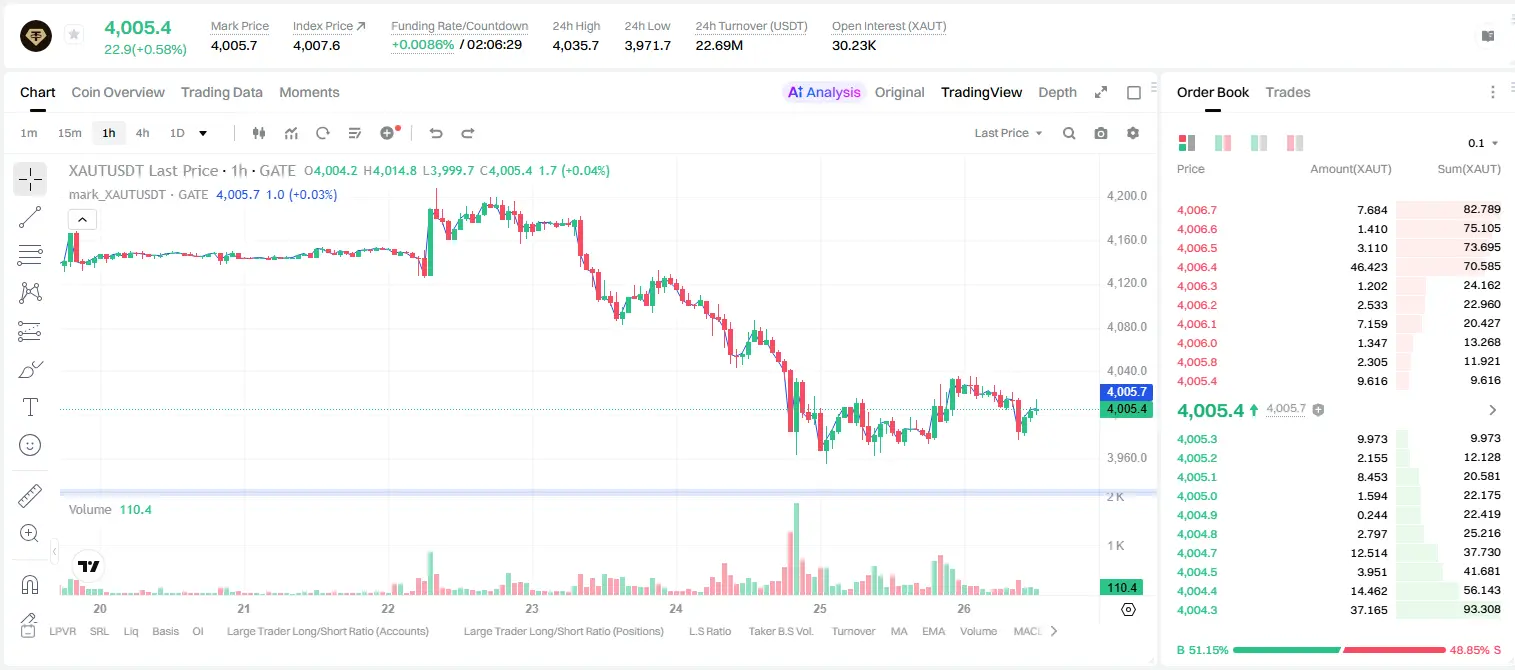Open the Coin Overview tab
The image size is (1515, 670).
[x=118, y=92]
